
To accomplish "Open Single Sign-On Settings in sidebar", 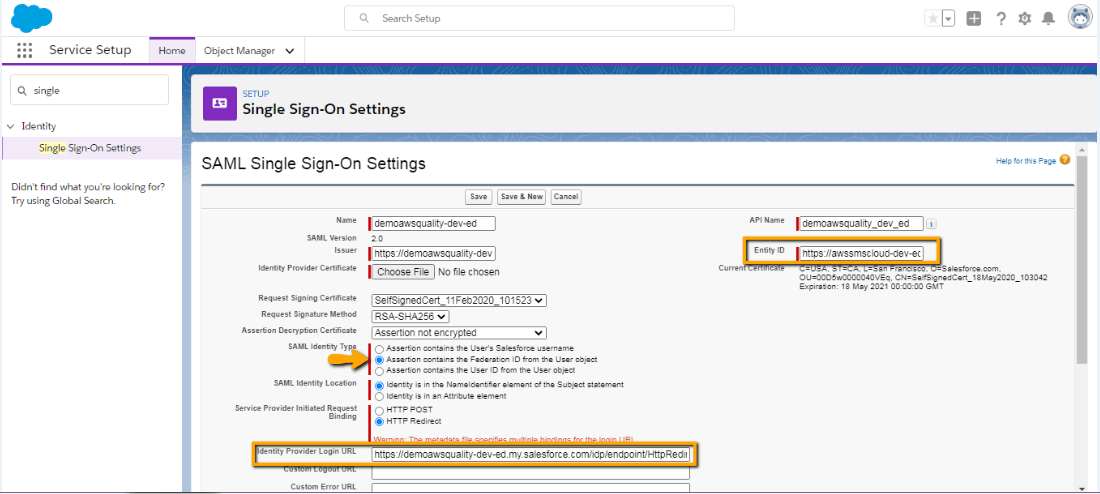I will pos(90,148).
